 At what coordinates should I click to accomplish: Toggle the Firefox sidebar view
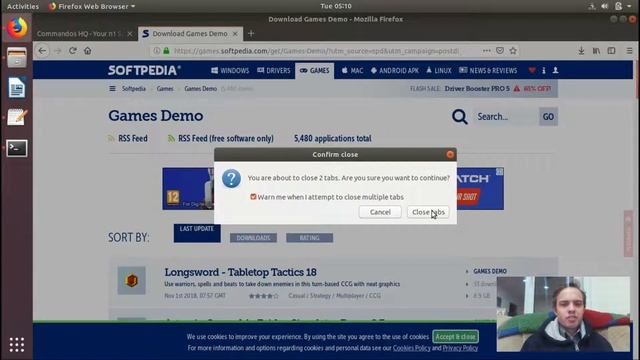(x=611, y=51)
